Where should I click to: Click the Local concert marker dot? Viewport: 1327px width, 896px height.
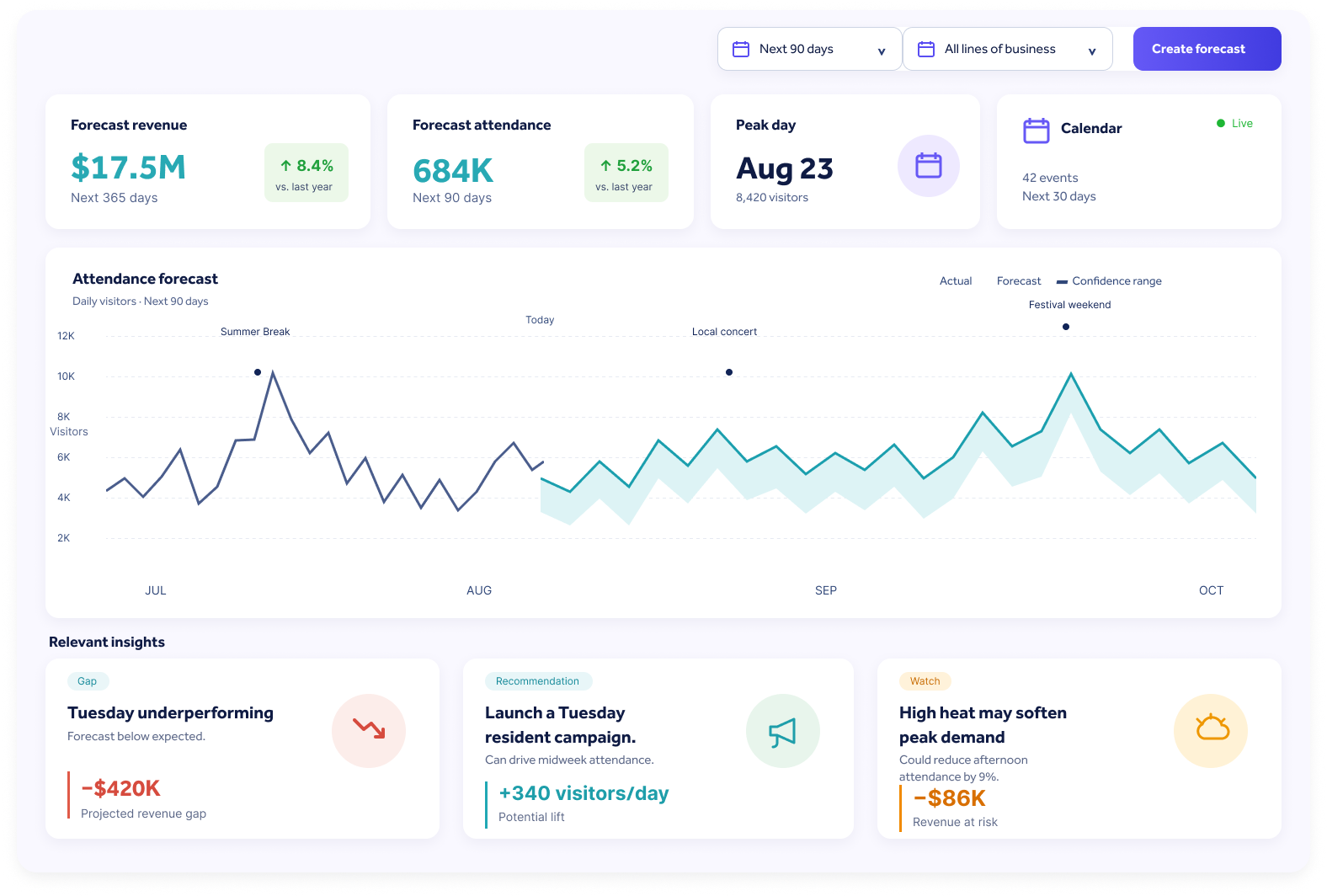coord(729,372)
